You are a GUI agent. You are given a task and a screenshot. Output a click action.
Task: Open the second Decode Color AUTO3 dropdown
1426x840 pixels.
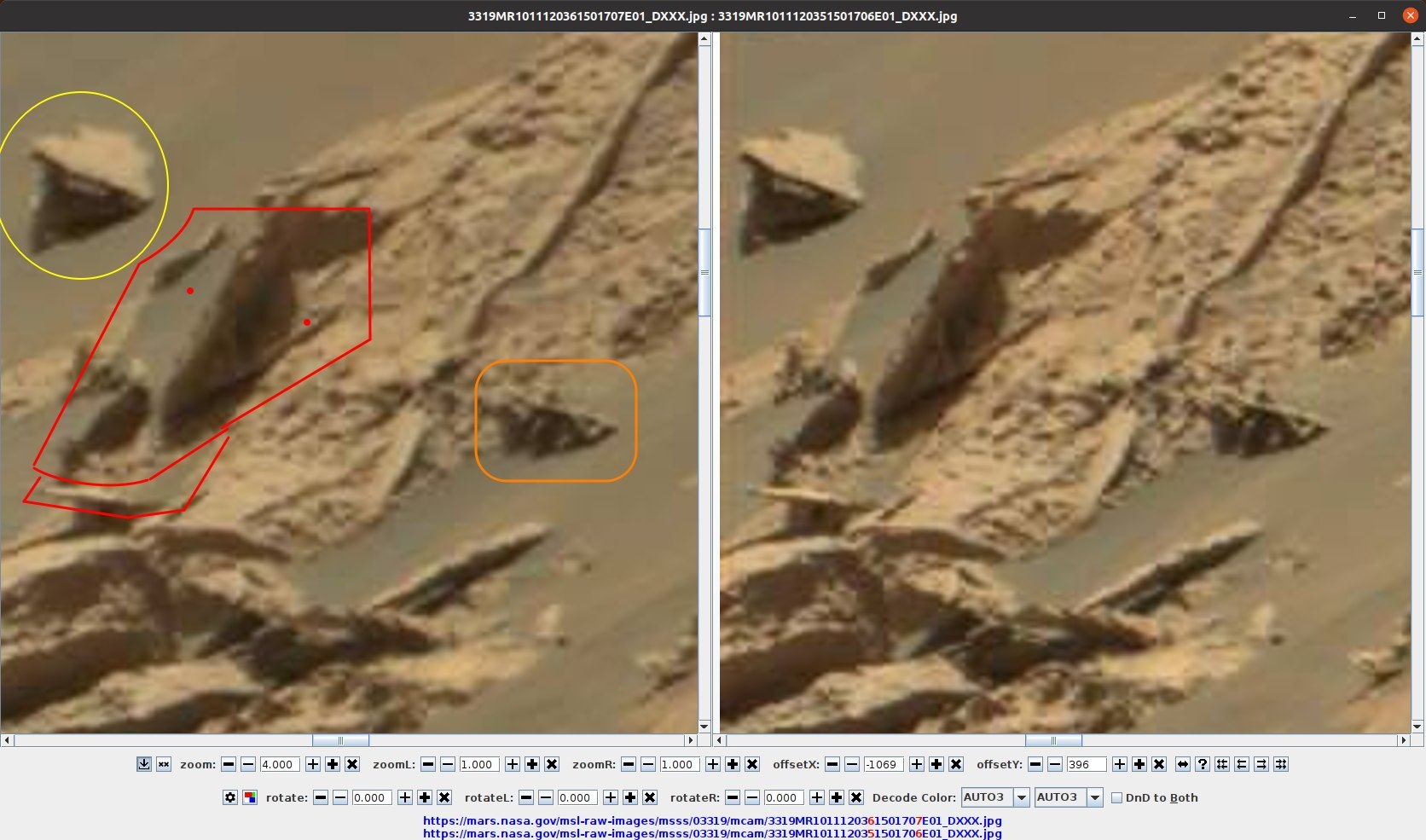[1069, 797]
